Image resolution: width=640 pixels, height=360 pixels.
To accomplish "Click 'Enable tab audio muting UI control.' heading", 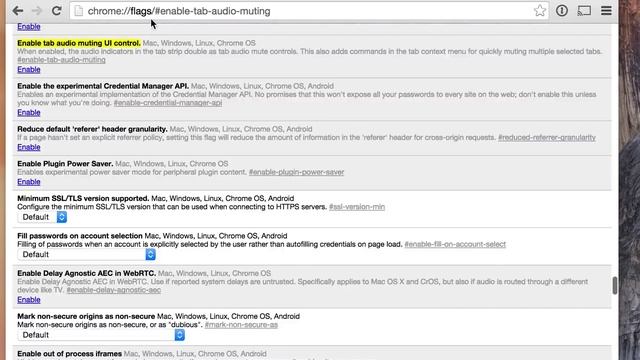I will (x=79, y=43).
